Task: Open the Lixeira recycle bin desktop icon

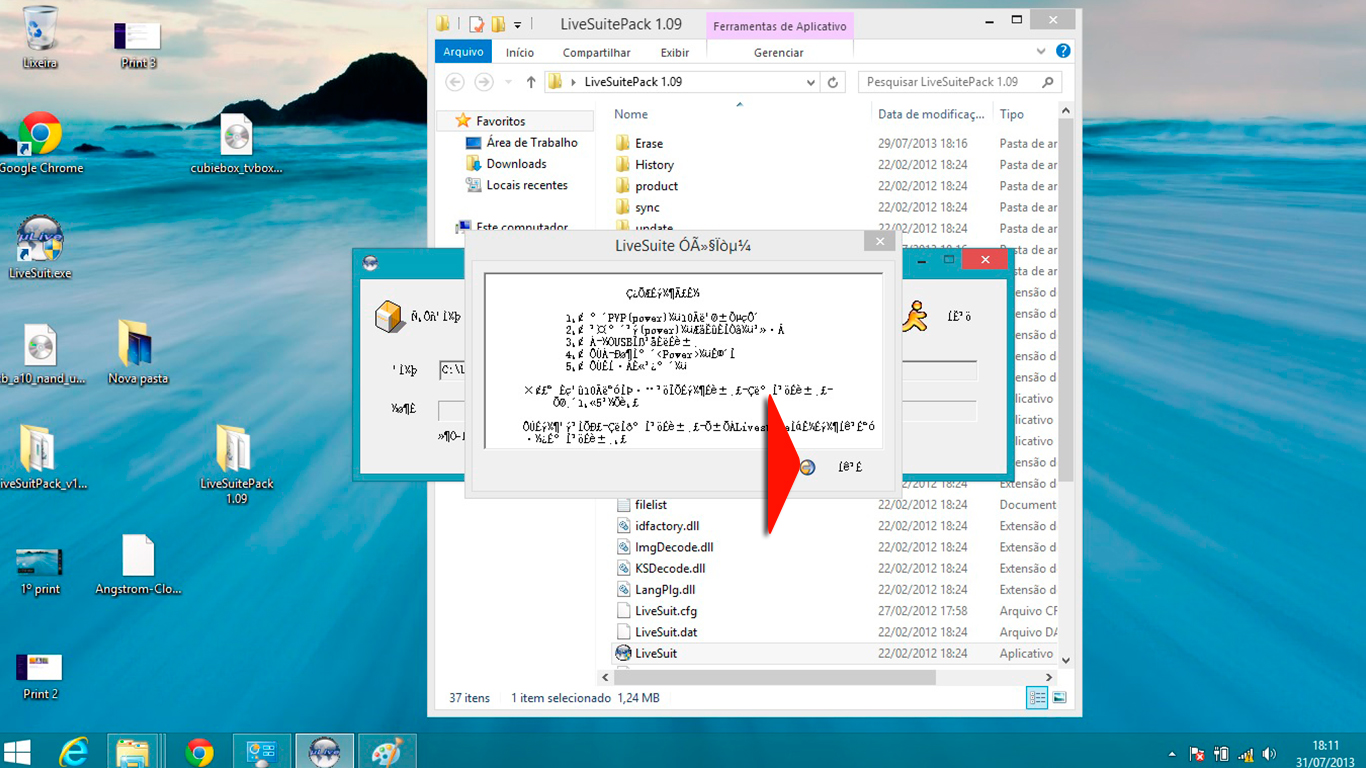Action: tap(40, 38)
